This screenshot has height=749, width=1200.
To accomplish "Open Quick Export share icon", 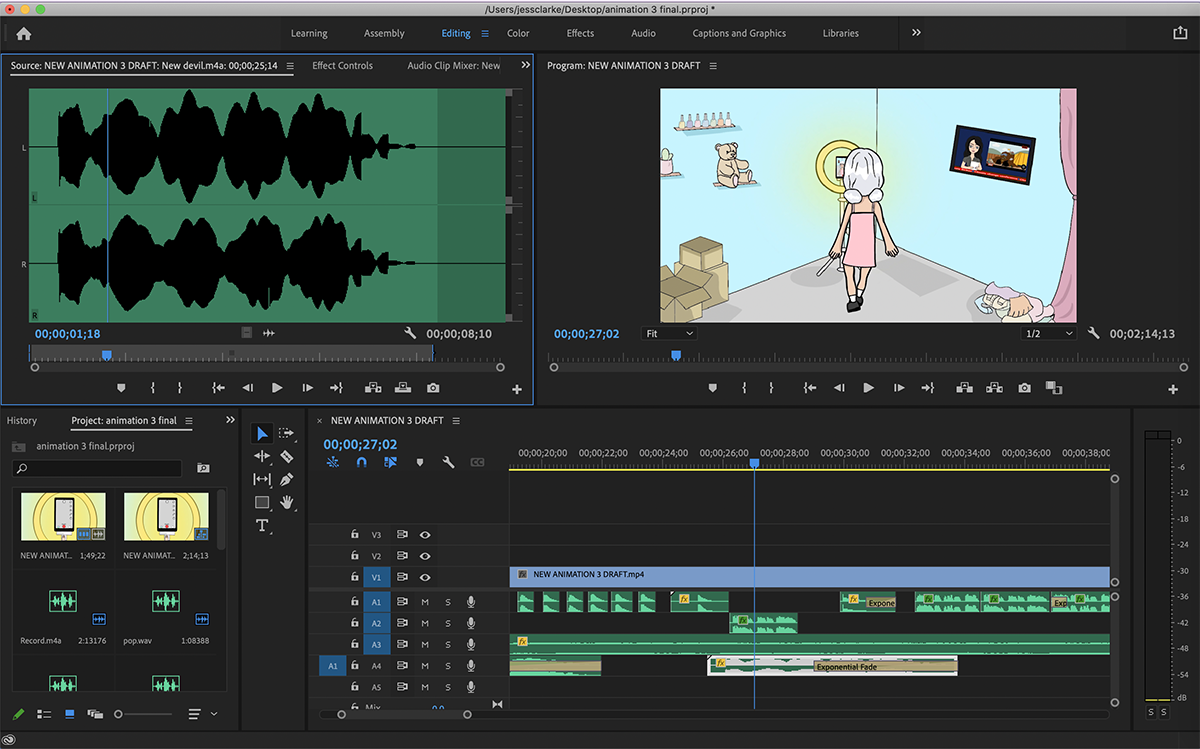I will (x=1180, y=33).
